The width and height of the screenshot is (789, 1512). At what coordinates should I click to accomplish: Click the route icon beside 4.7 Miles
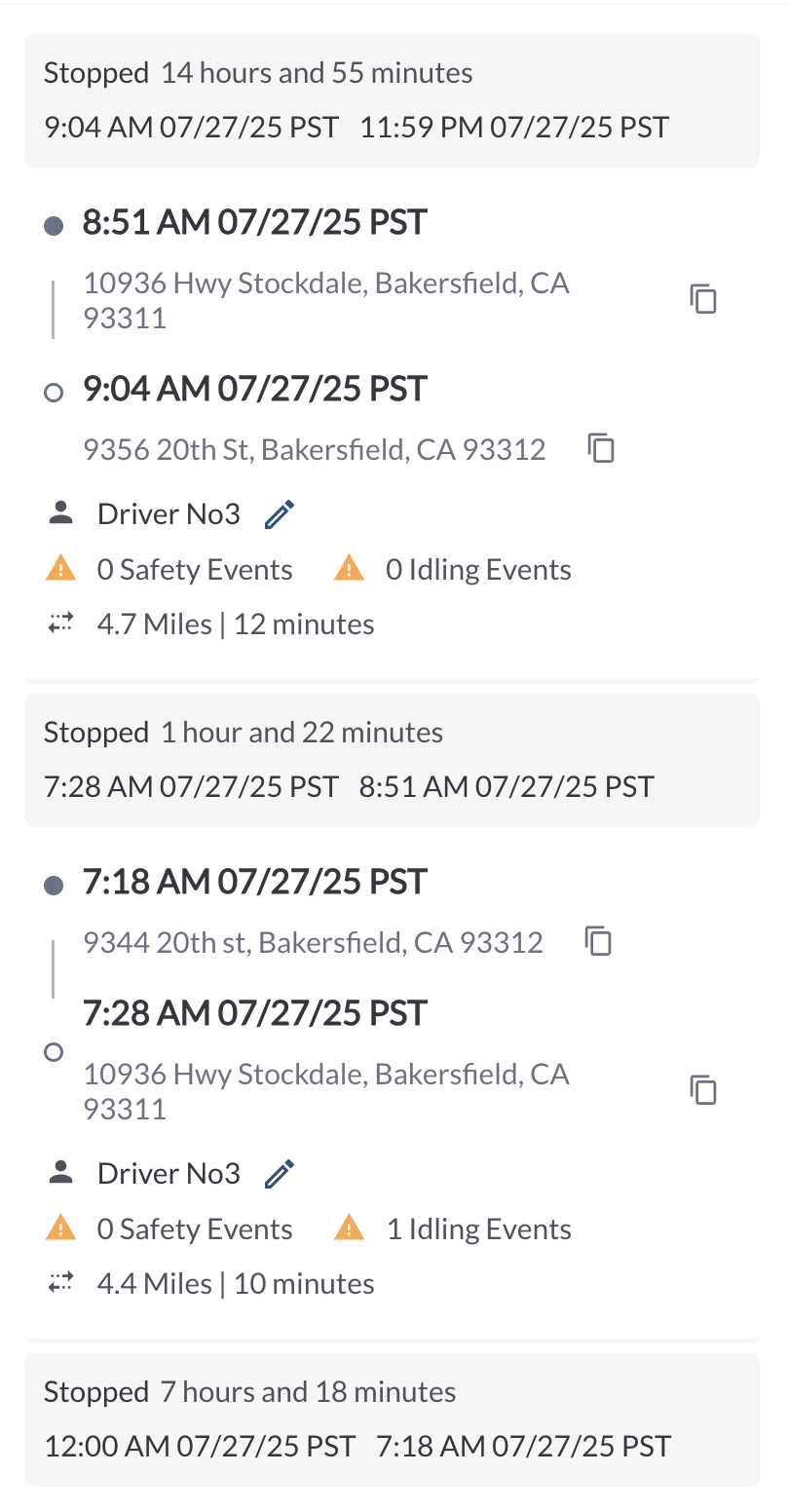pyautogui.click(x=60, y=624)
